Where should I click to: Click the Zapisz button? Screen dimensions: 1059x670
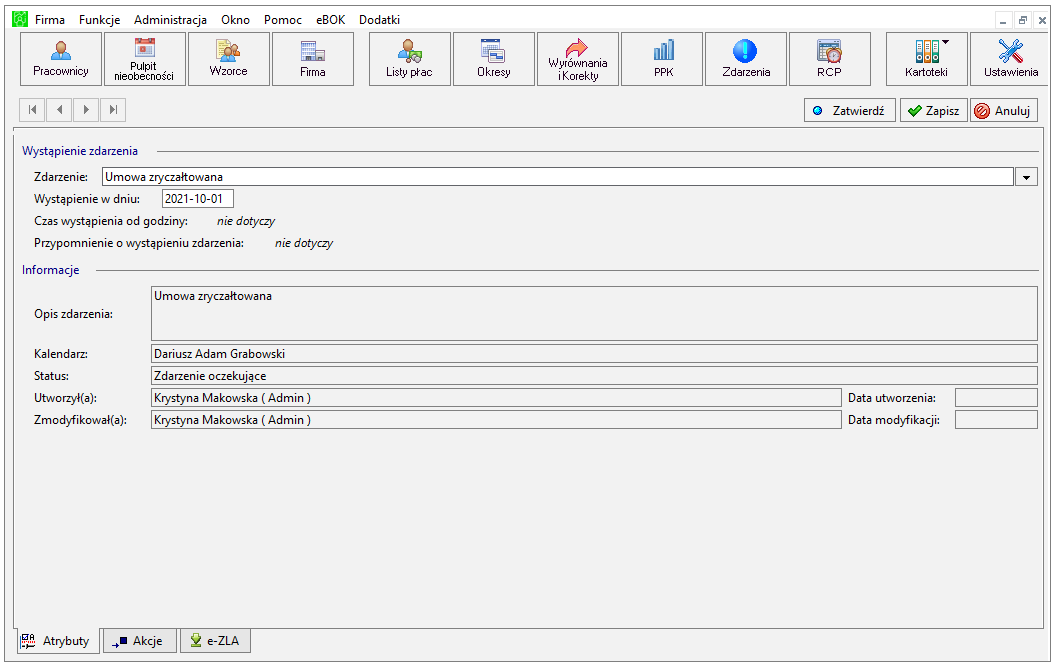pyautogui.click(x=933, y=110)
